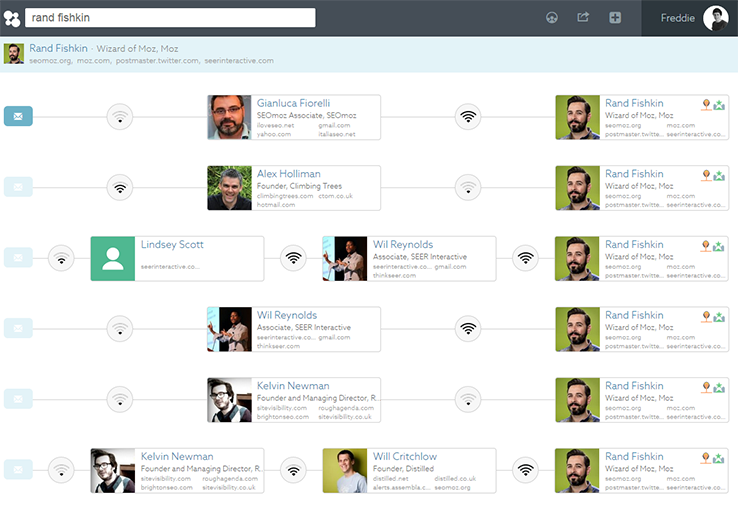Click the app logo in top-left corner

[x=12, y=18]
